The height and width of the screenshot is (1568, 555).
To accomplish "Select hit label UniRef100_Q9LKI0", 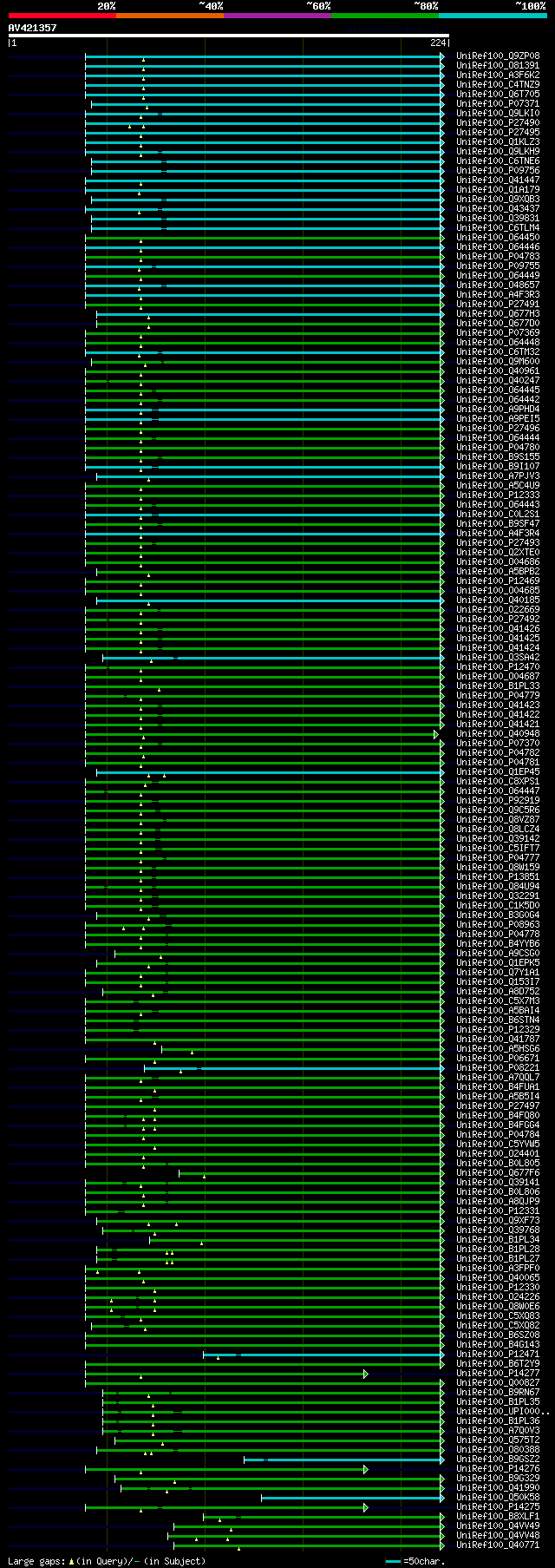I will click(x=498, y=114).
